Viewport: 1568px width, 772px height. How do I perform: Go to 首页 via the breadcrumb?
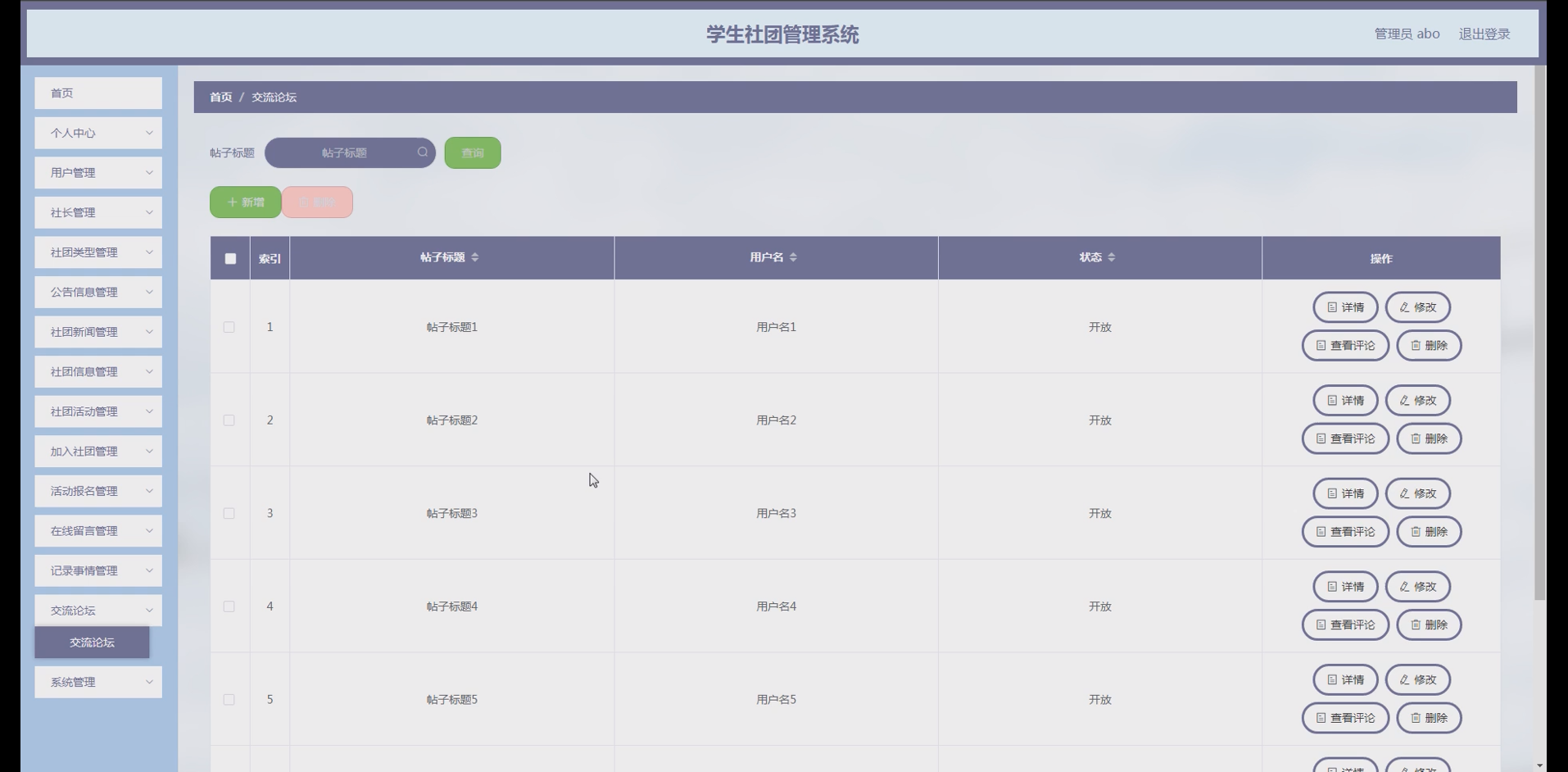coord(220,97)
